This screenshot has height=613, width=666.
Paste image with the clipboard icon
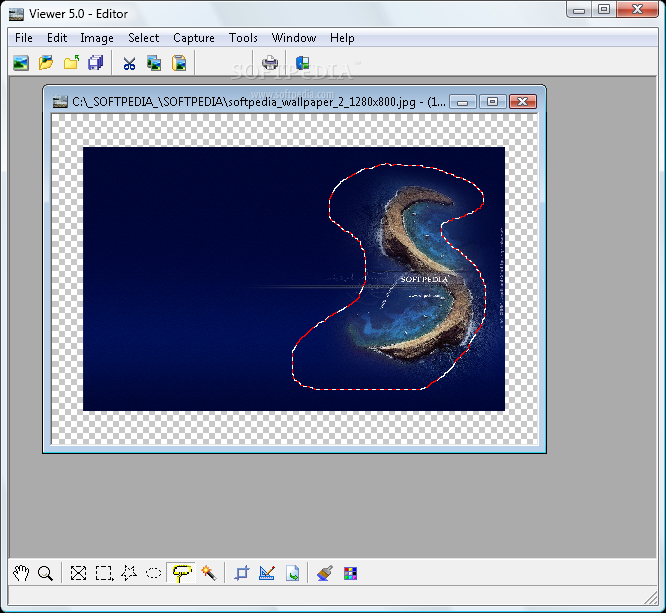[179, 63]
